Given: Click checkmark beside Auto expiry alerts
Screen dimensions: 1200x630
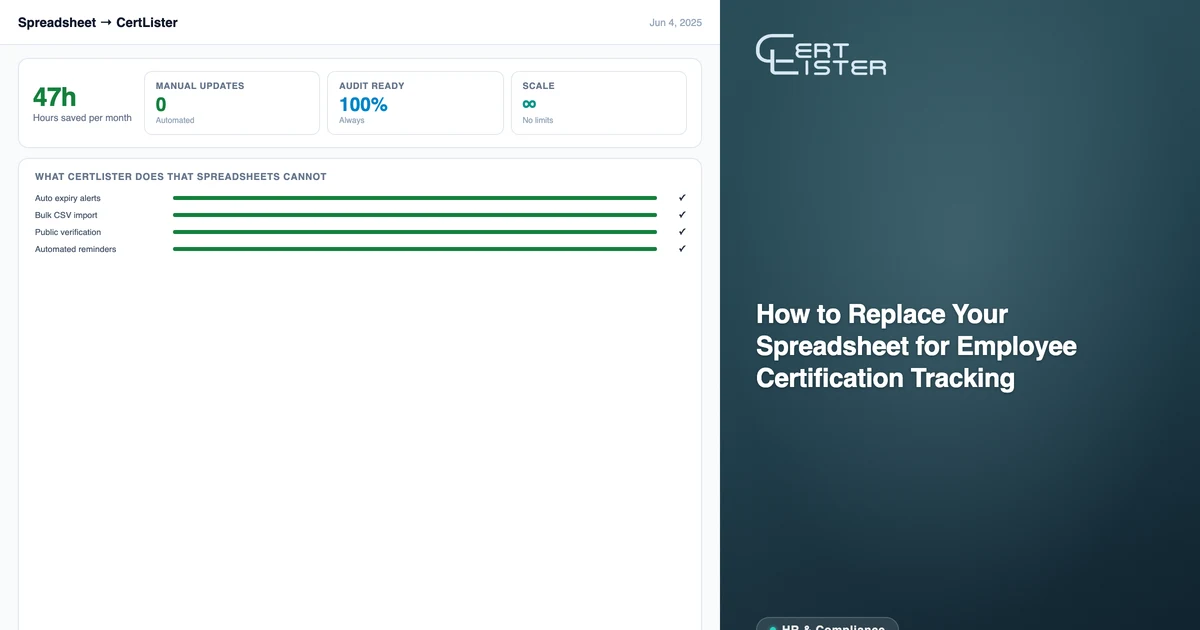Looking at the screenshot, I should (x=682, y=198).
